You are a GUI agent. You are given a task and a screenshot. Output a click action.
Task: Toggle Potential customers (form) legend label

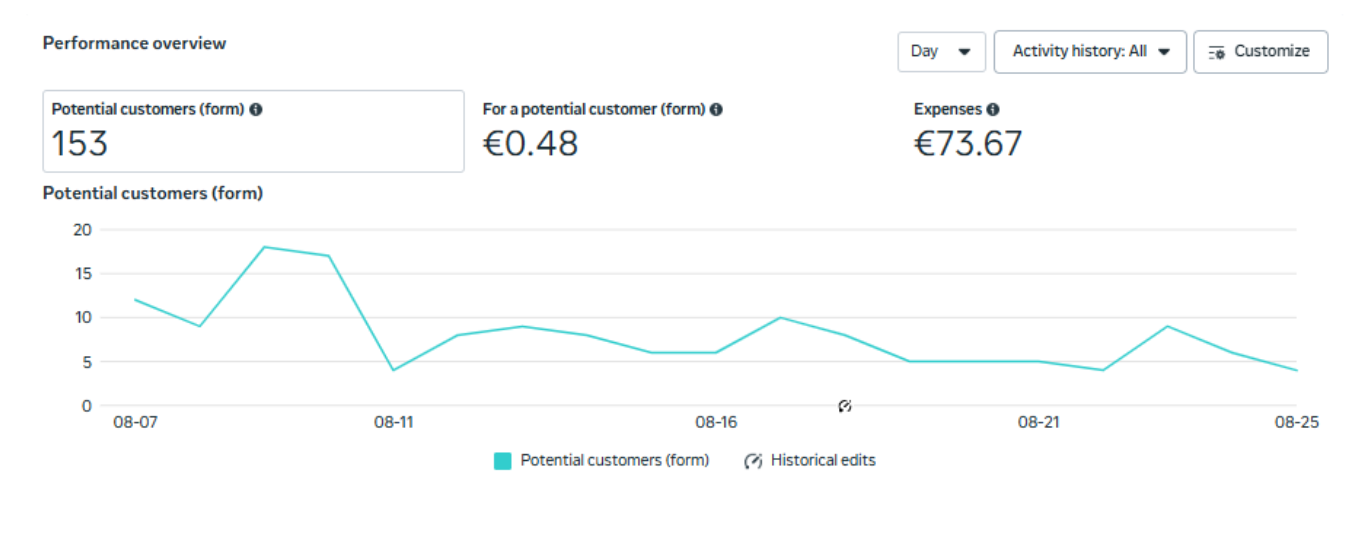pyautogui.click(x=614, y=461)
